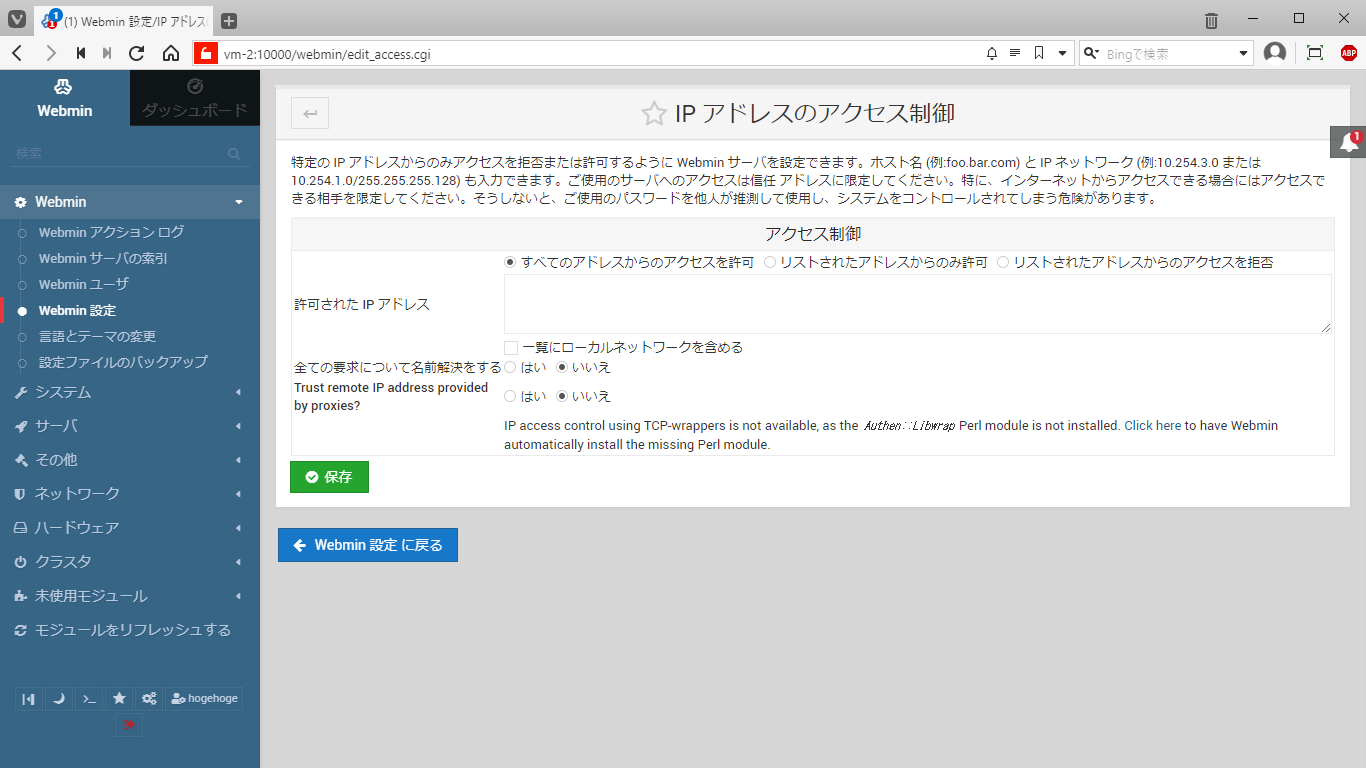Open the hogehoge user button
This screenshot has height=768, width=1366.
(204, 698)
